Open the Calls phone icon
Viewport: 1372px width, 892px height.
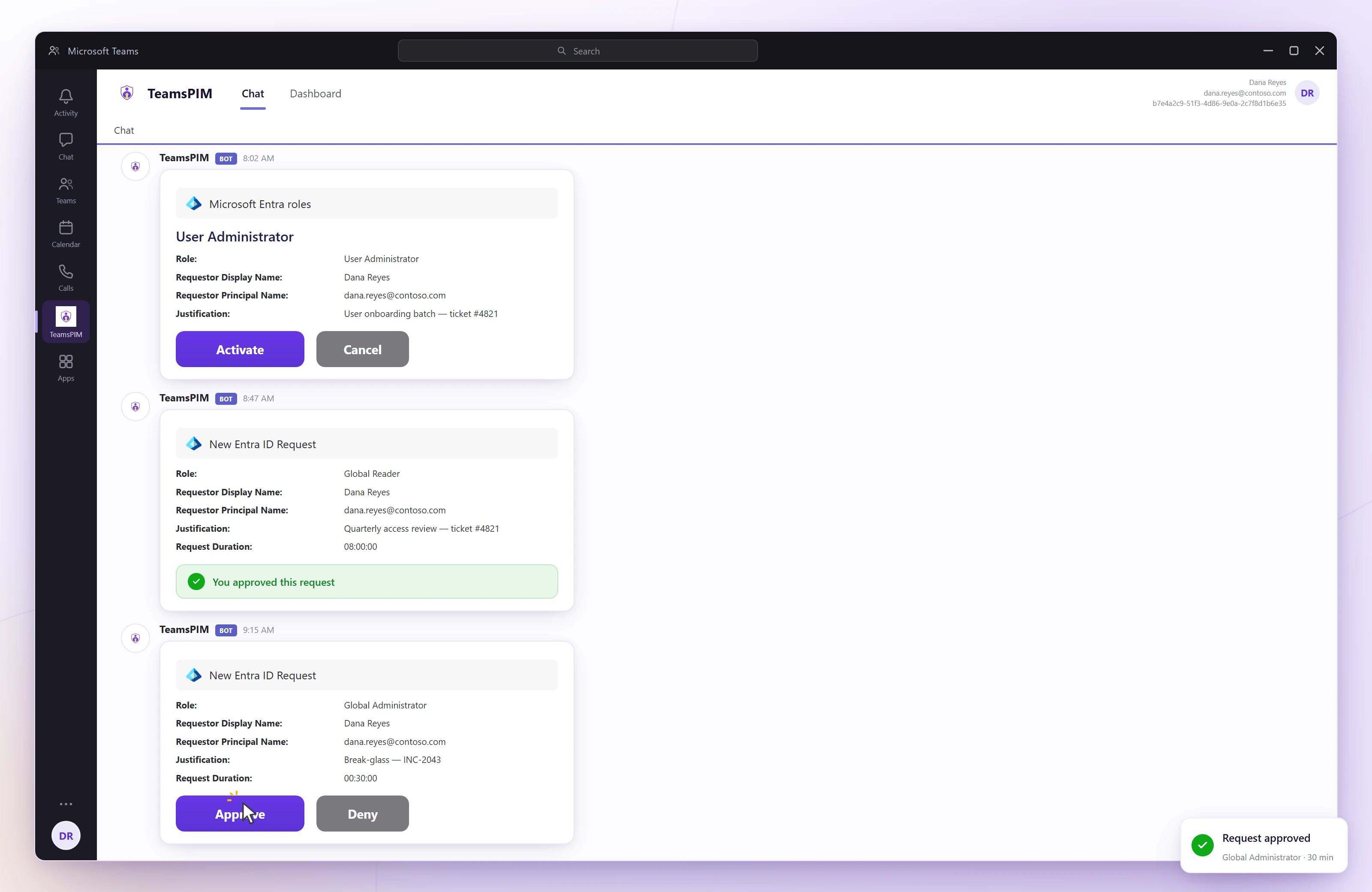tap(66, 278)
